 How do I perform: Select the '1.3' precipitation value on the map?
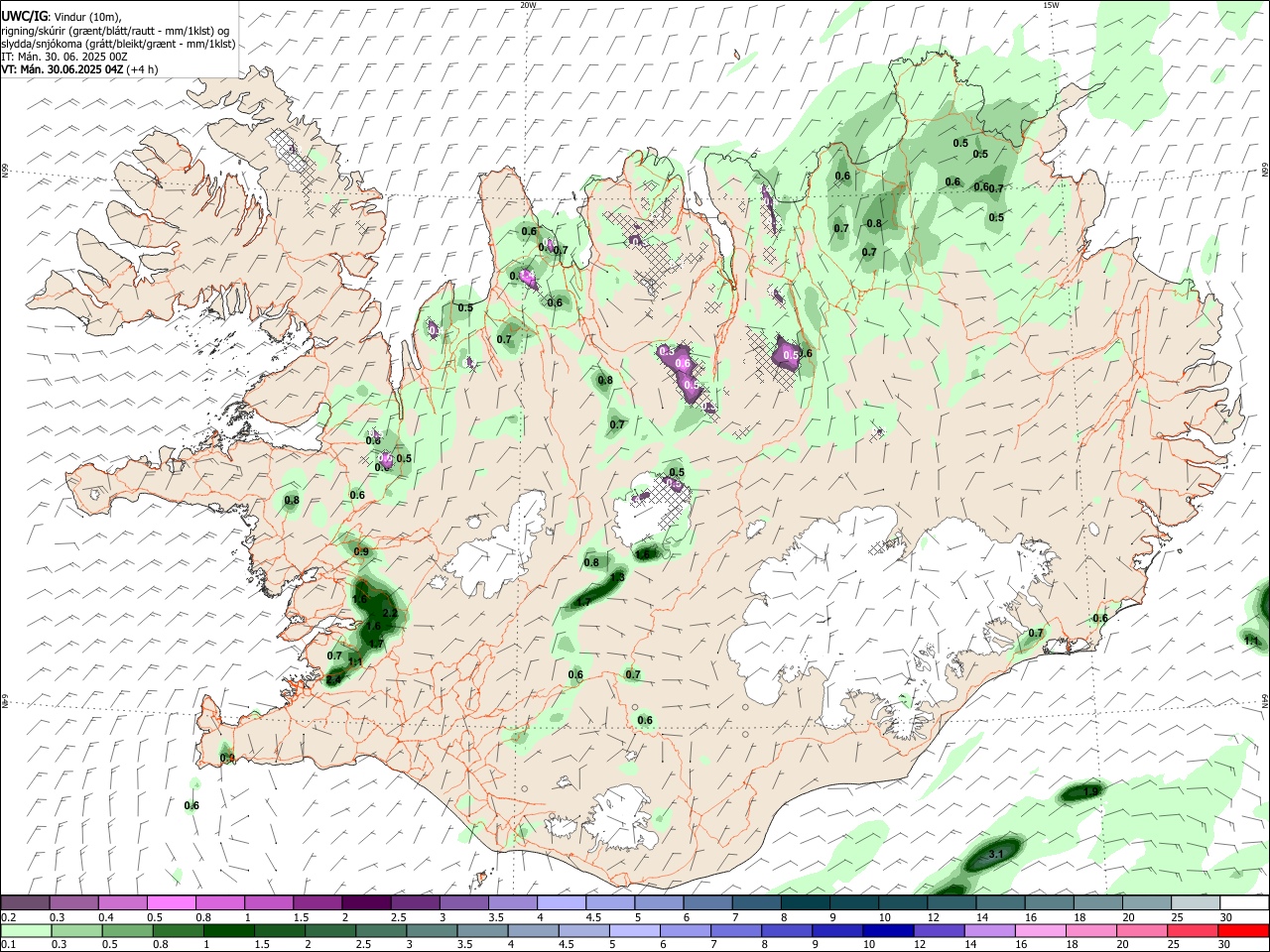coord(617,577)
